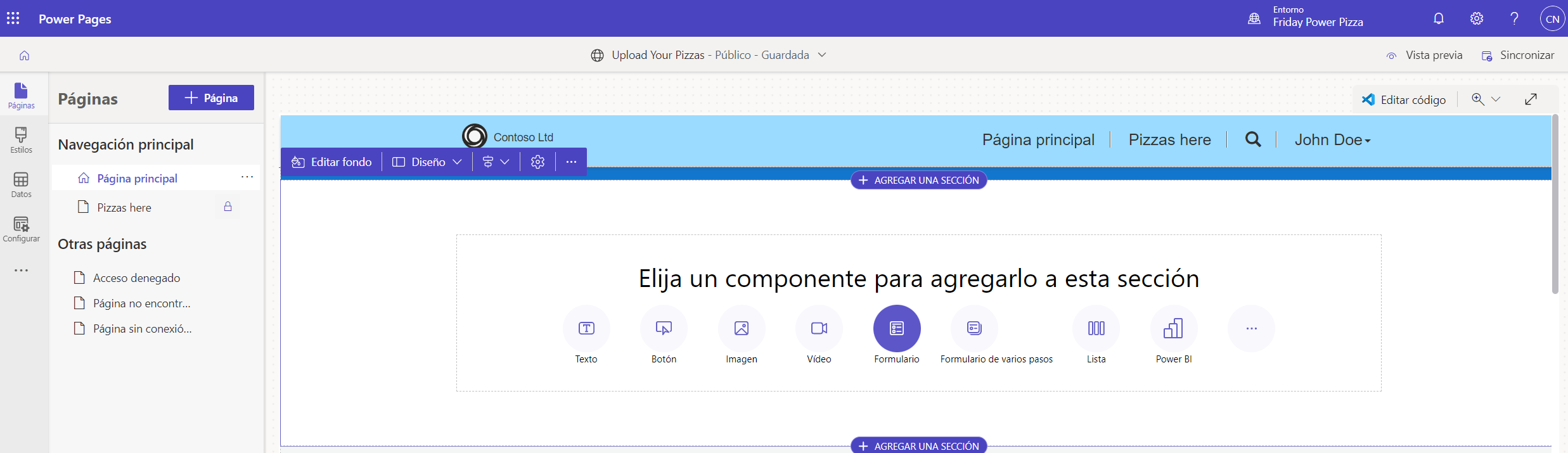Add a Formulario component
This screenshot has width=1568, height=453.
pyautogui.click(x=897, y=328)
